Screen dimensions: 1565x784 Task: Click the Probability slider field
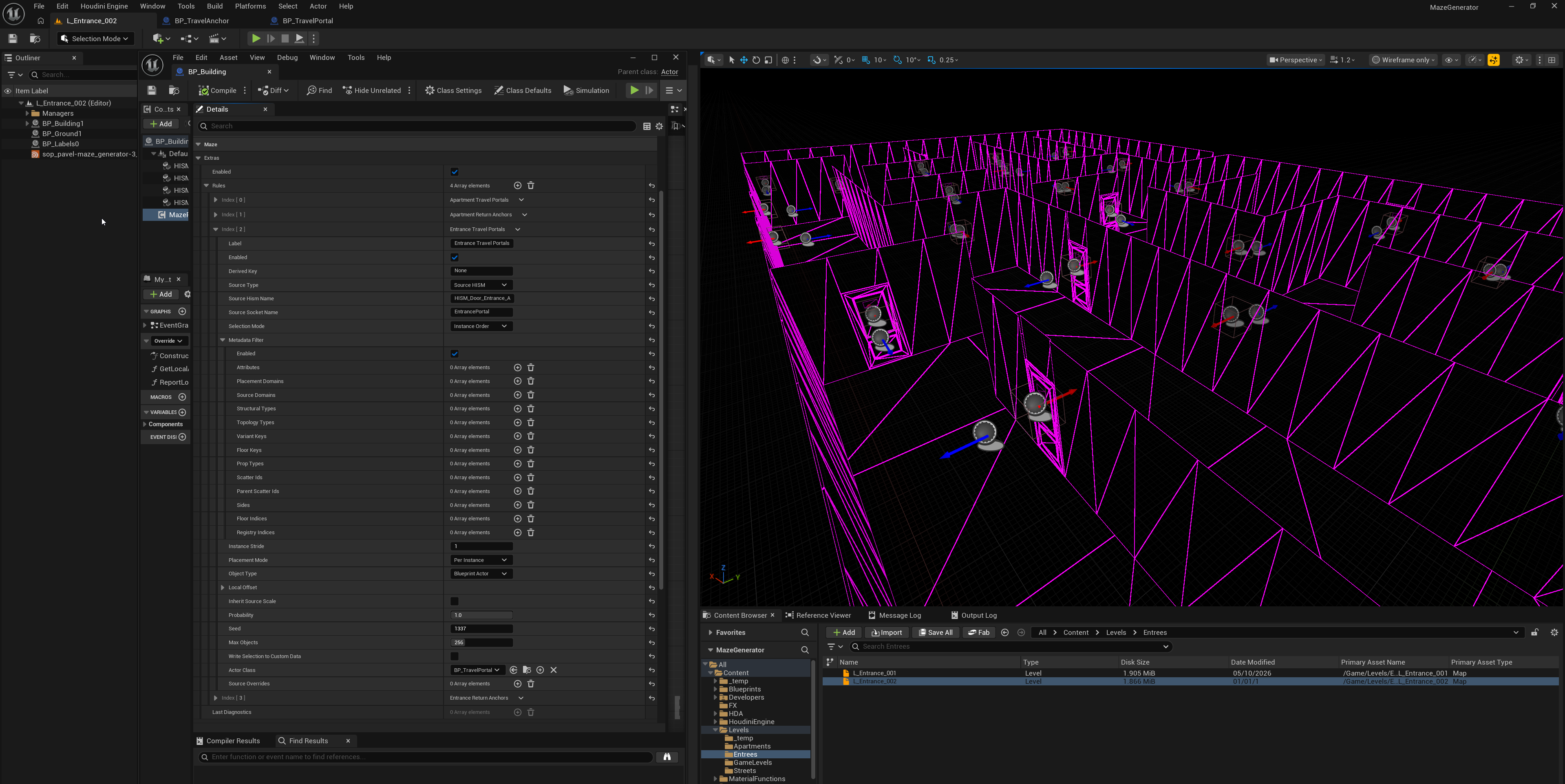click(481, 615)
